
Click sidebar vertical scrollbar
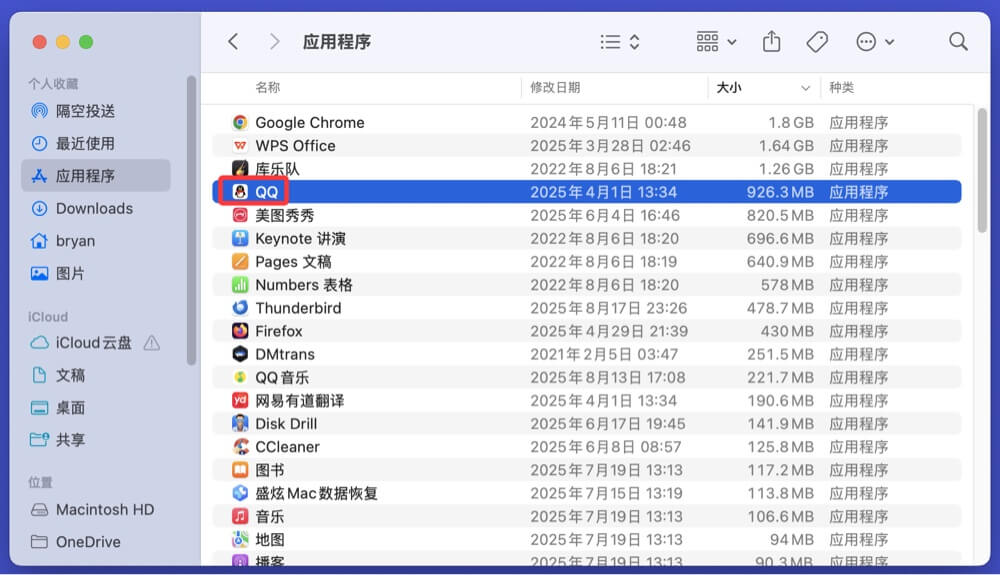(x=191, y=221)
